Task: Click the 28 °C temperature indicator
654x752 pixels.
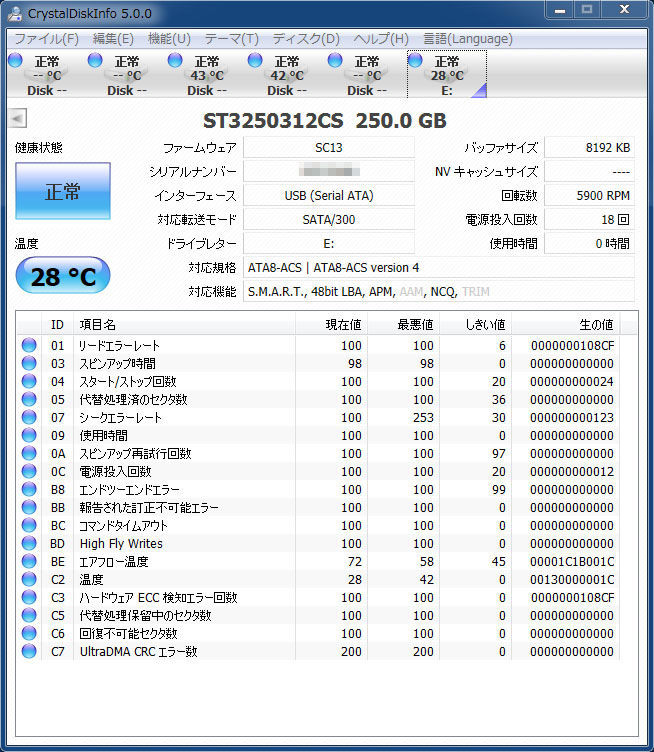Action: (x=63, y=276)
